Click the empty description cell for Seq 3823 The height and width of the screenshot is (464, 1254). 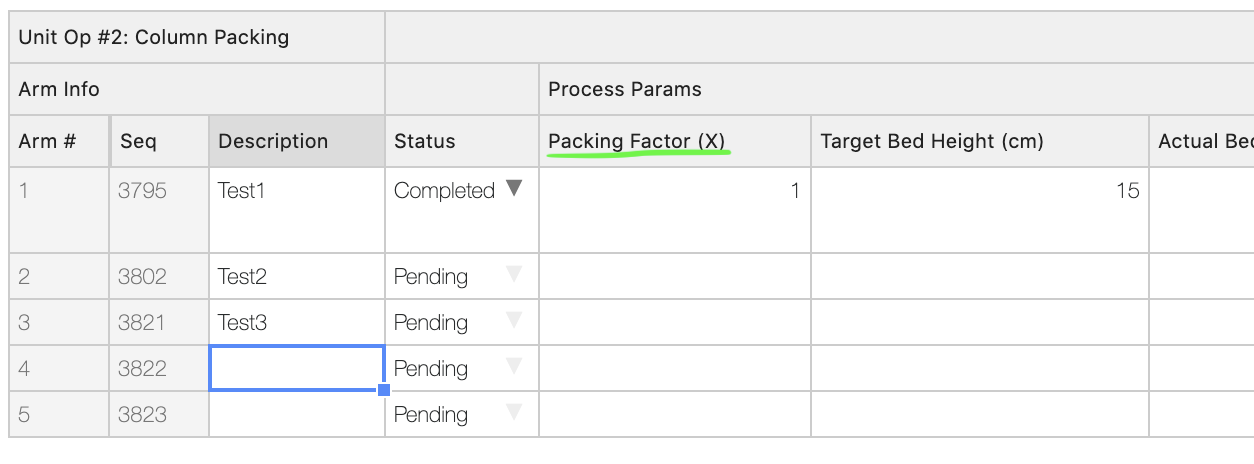[297, 414]
